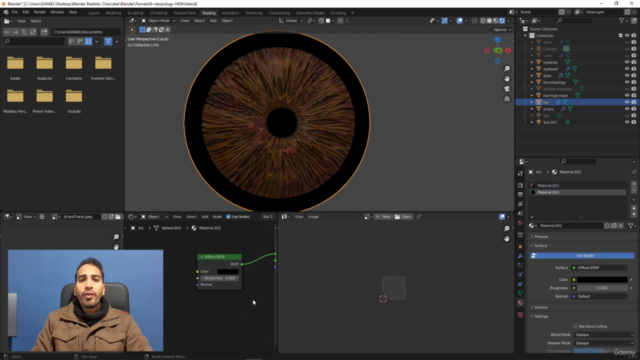Open viewport Options dropdown
Image resolution: width=640 pixels, height=360 pixels.
pos(502,30)
